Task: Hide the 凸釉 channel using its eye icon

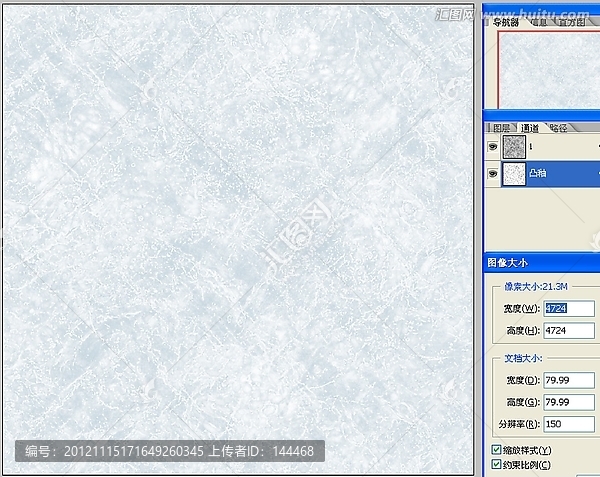Action: coord(492,173)
